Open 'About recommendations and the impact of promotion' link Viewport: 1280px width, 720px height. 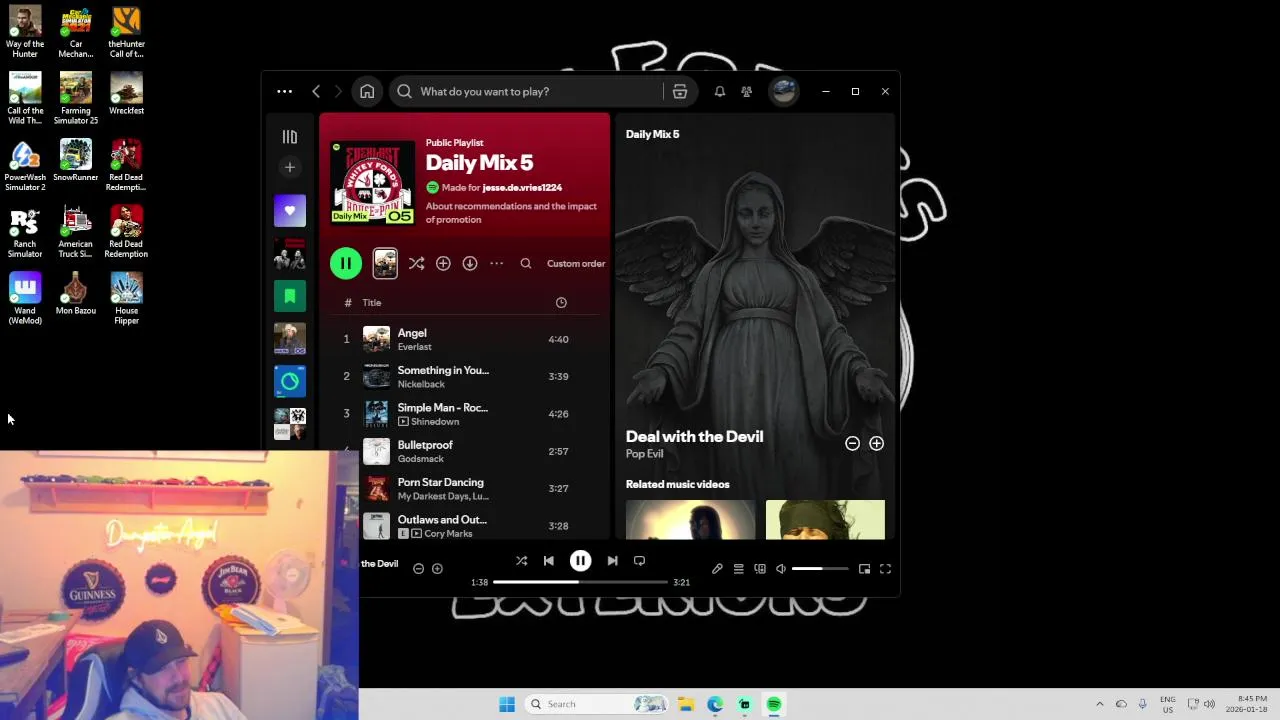click(x=511, y=213)
